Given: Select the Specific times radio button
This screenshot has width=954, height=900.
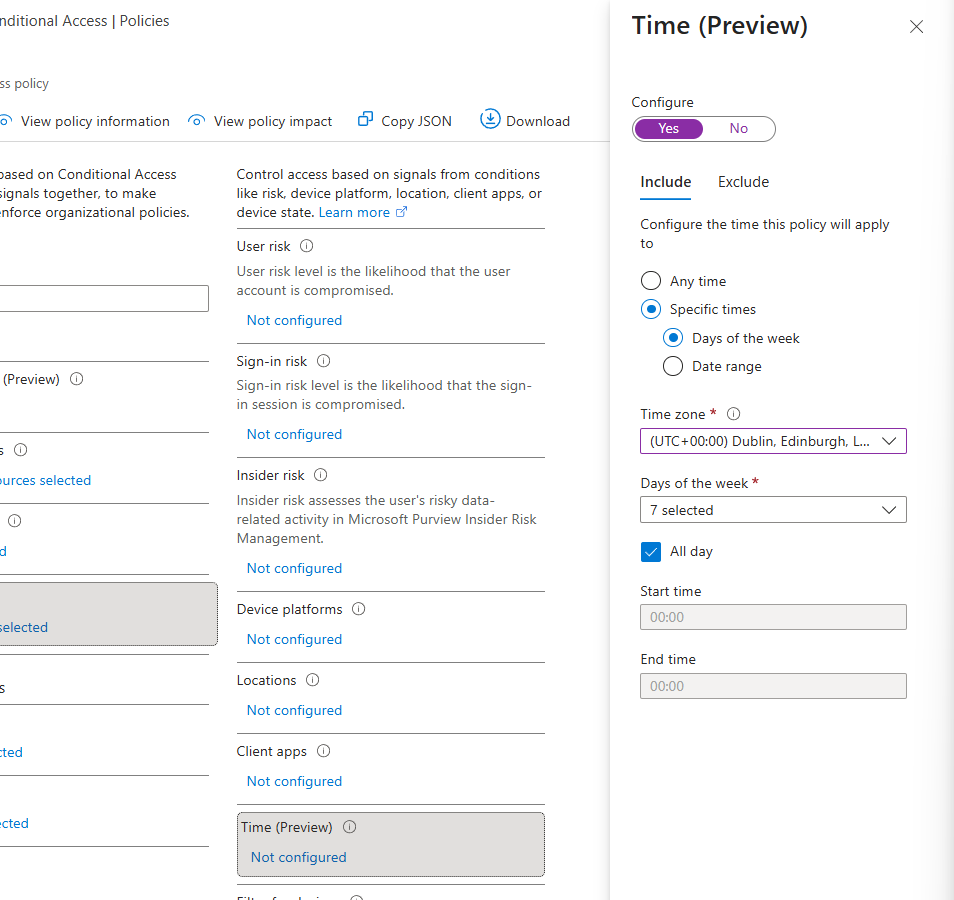Looking at the screenshot, I should click(651, 309).
